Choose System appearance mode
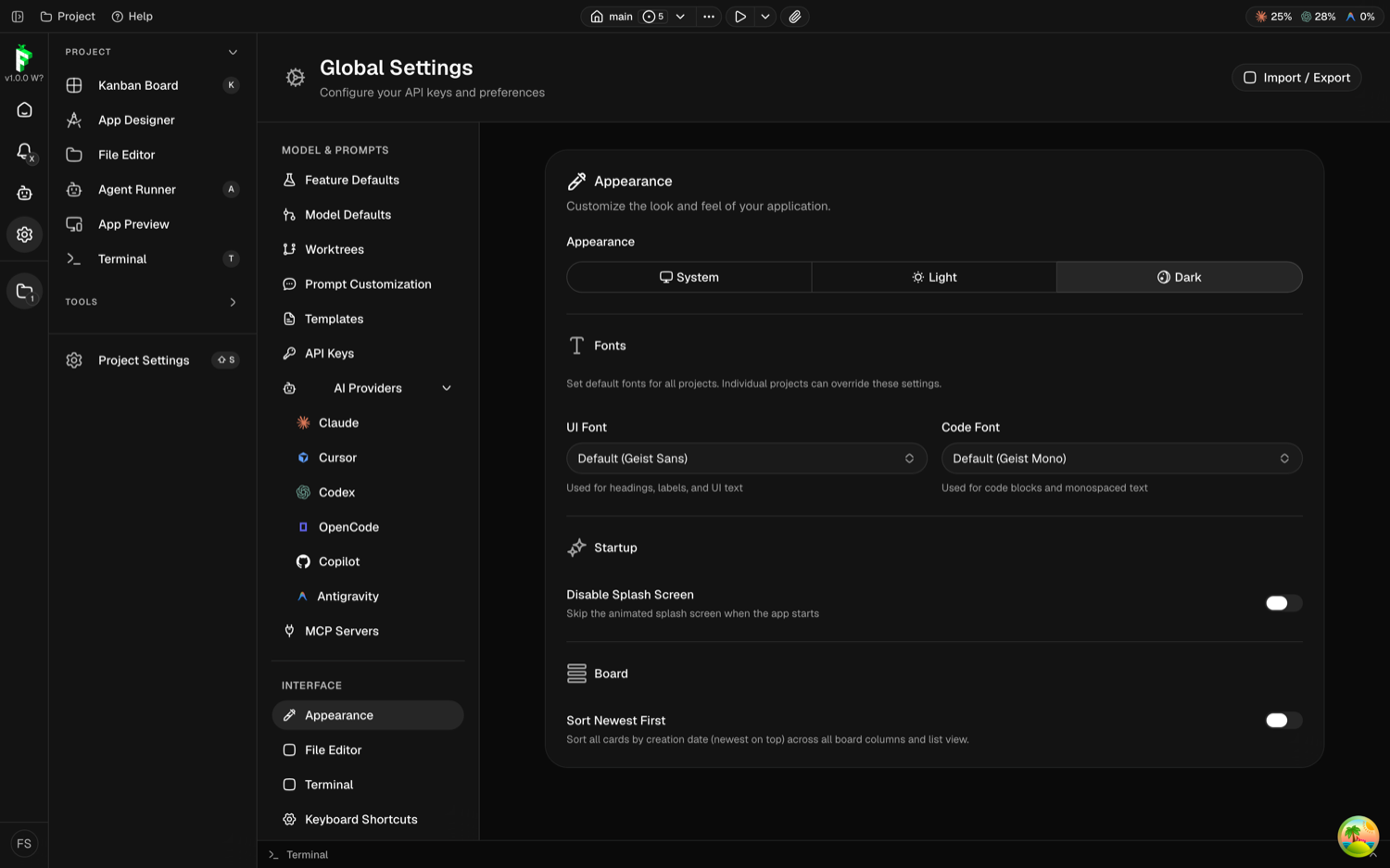The width and height of the screenshot is (1390, 868). [689, 278]
